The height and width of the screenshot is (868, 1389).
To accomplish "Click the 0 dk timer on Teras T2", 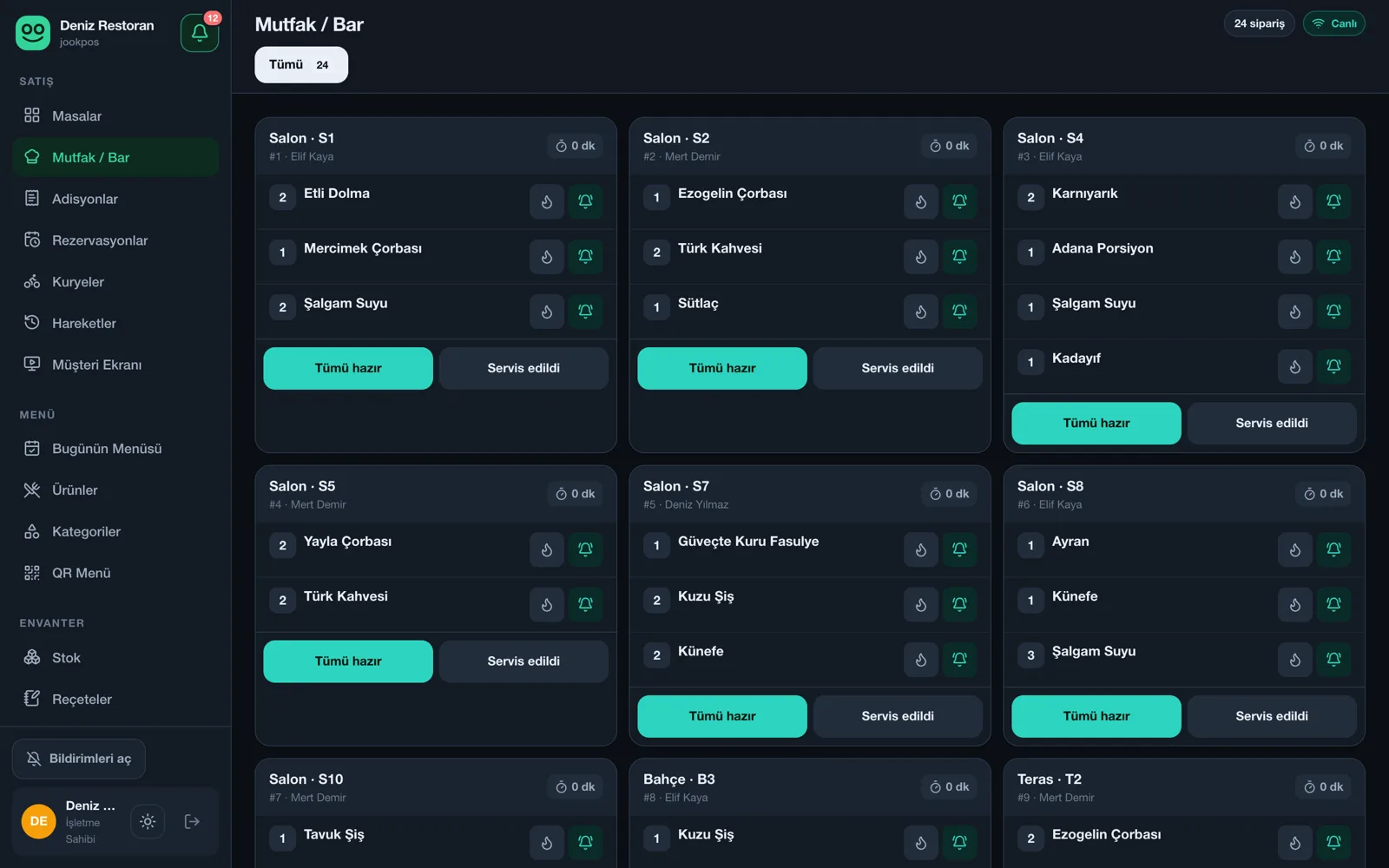I will [x=1324, y=787].
